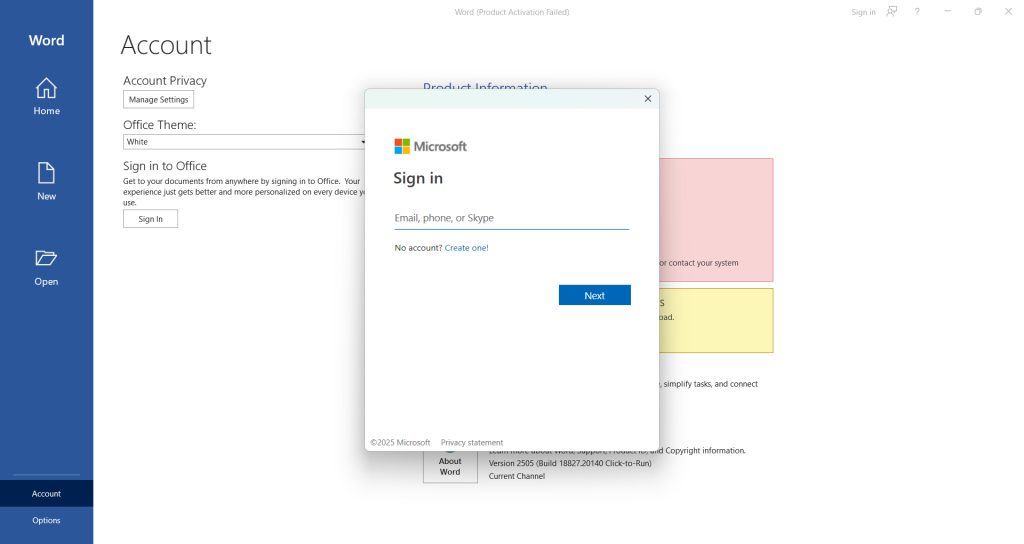This screenshot has height=544, width=1024.
Task: Open the Privacy statement link
Action: [472, 442]
